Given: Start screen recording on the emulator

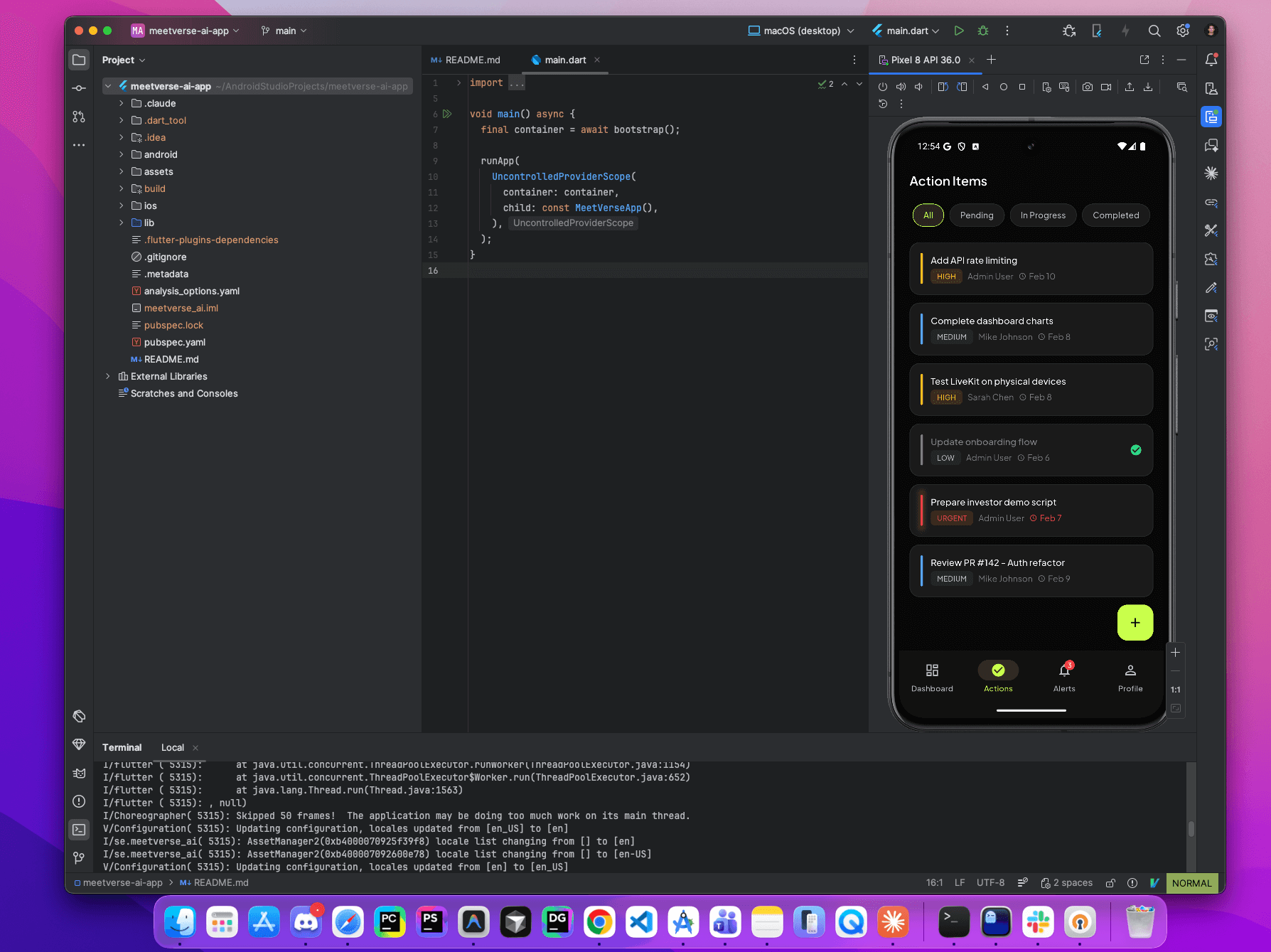Looking at the screenshot, I should tap(1106, 87).
